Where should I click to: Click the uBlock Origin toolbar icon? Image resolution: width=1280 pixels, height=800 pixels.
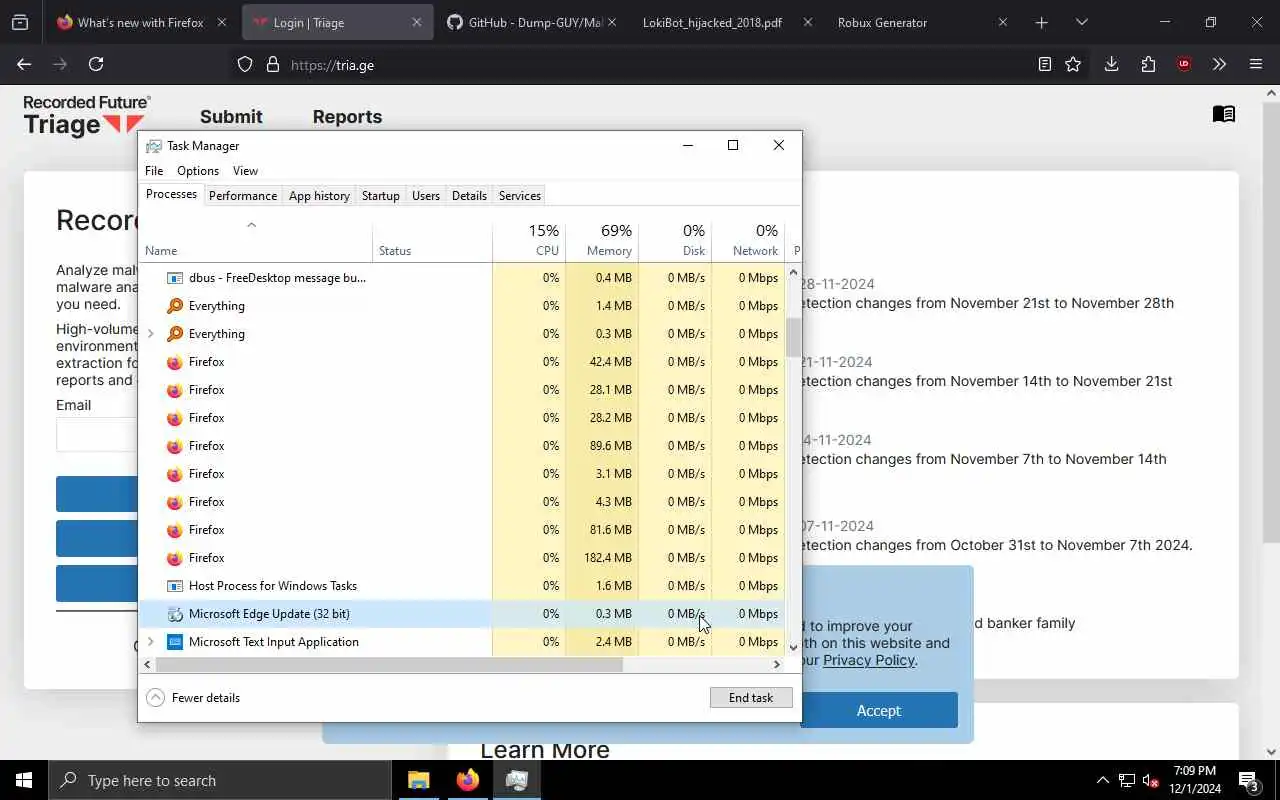point(1184,64)
